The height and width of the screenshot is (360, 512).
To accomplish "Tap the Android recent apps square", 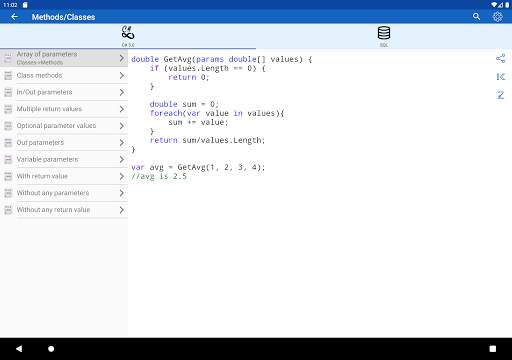I will [493, 349].
